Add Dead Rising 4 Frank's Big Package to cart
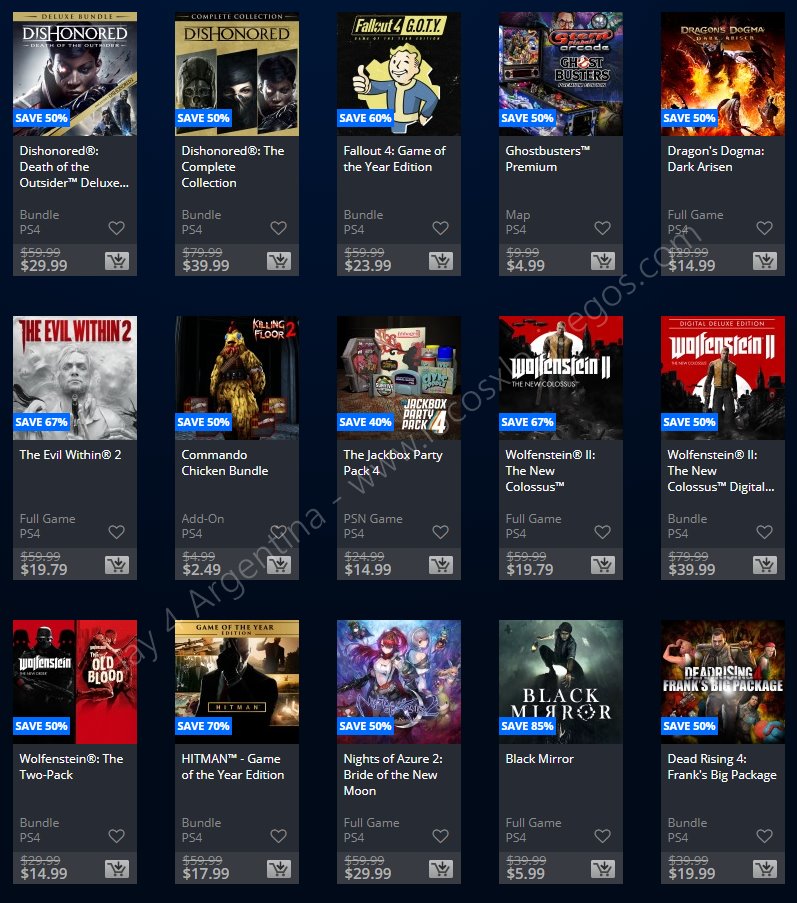The height and width of the screenshot is (903, 797). pyautogui.click(x=765, y=870)
